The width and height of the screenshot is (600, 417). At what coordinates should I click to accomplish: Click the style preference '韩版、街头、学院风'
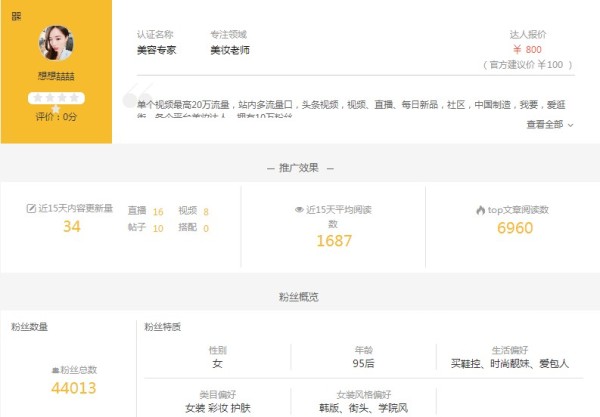[x=364, y=408]
